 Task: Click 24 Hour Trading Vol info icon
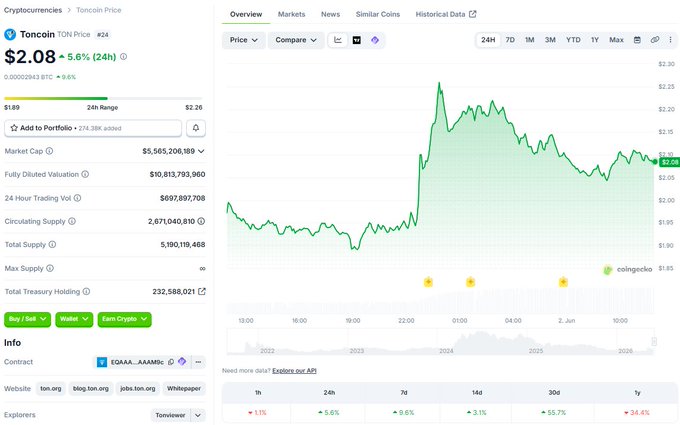(77, 198)
